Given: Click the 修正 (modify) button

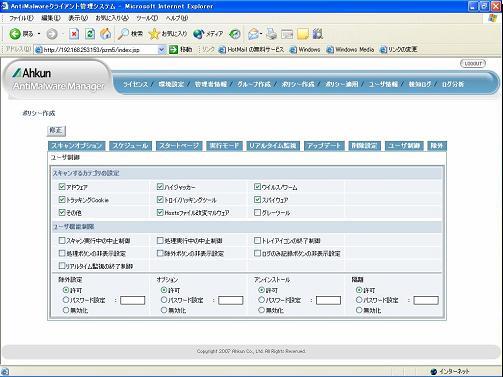Looking at the screenshot, I should [56, 130].
